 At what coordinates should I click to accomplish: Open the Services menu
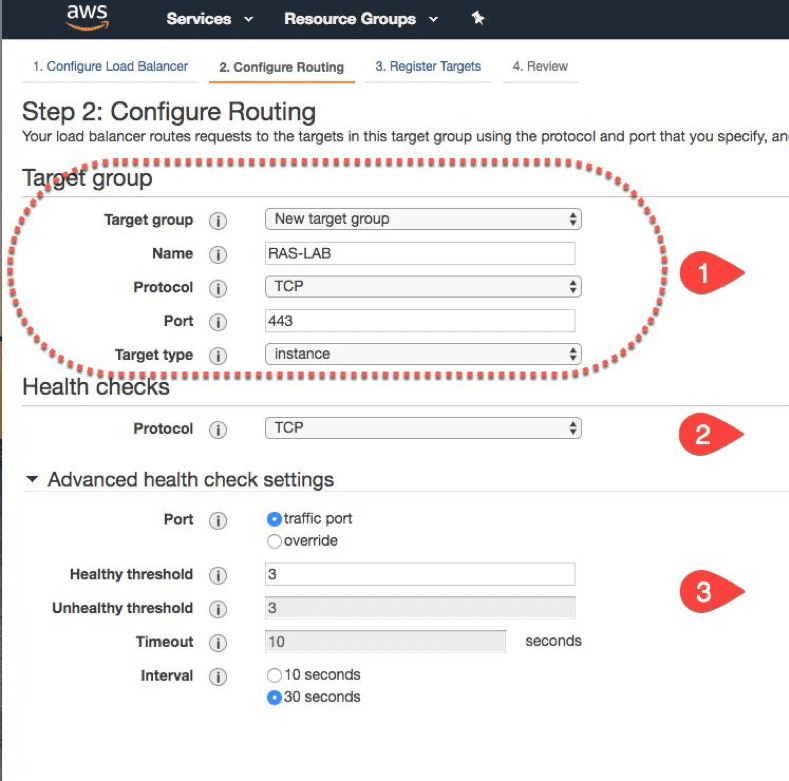(210, 19)
